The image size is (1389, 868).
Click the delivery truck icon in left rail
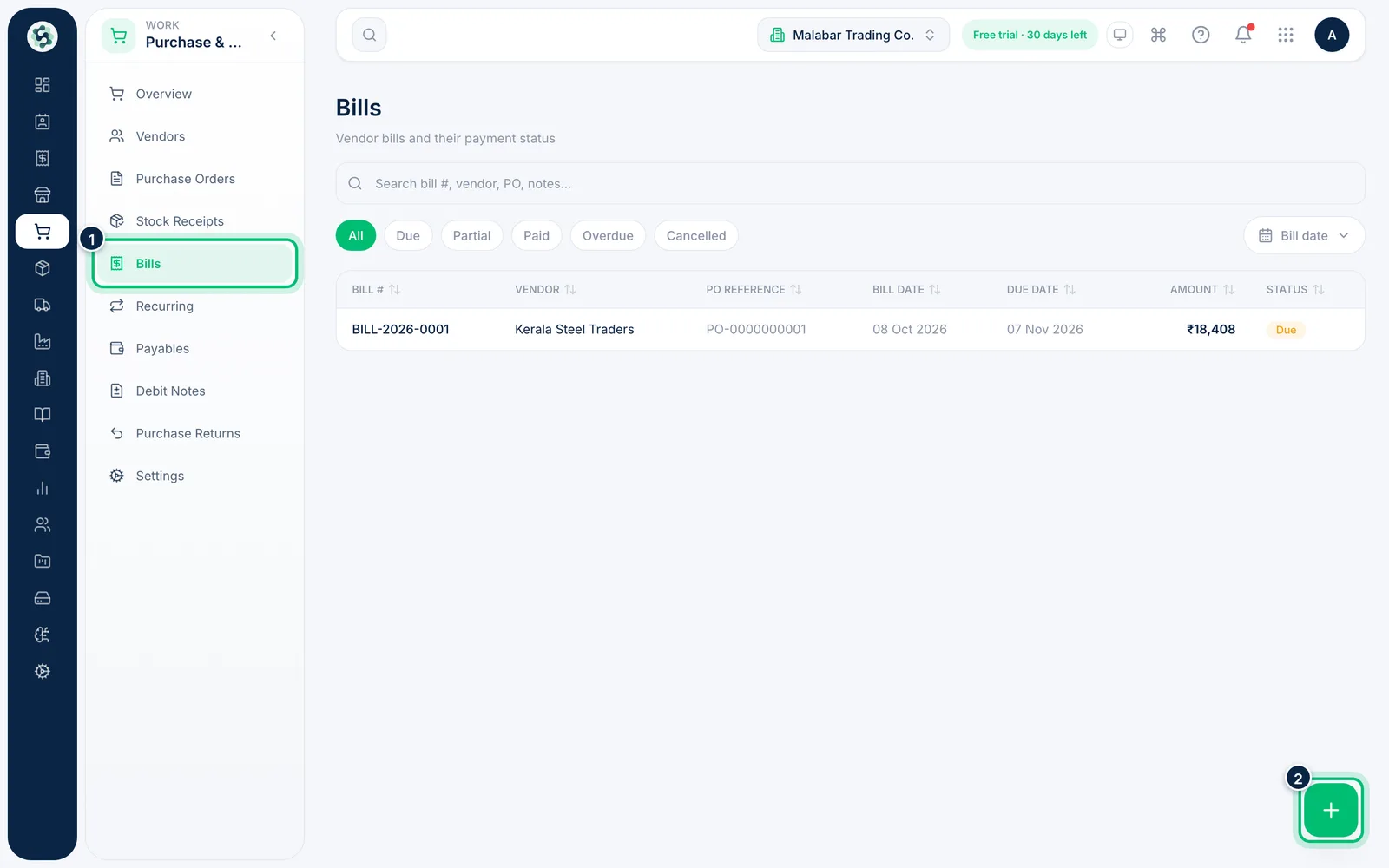(42, 305)
